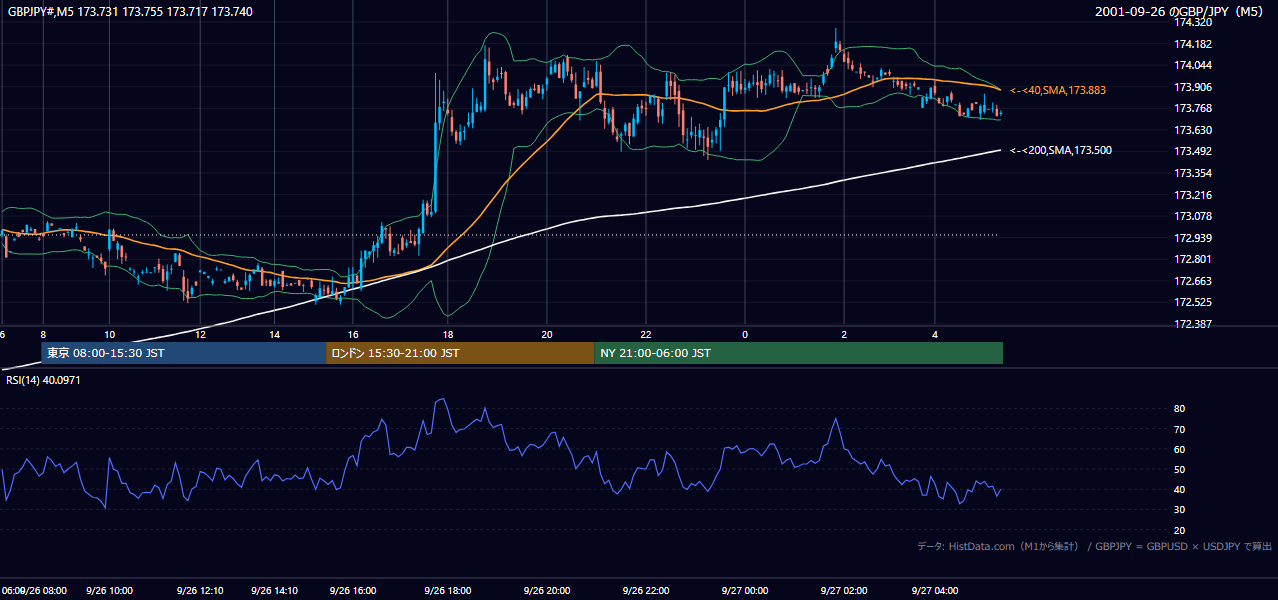Click price axis value 172.525
The width and height of the screenshot is (1278, 600).
1193,302
